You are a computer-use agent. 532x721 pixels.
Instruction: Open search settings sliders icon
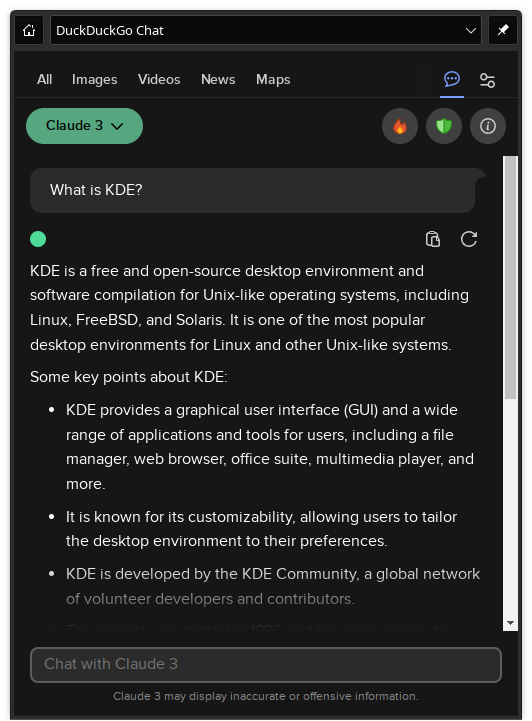click(487, 80)
